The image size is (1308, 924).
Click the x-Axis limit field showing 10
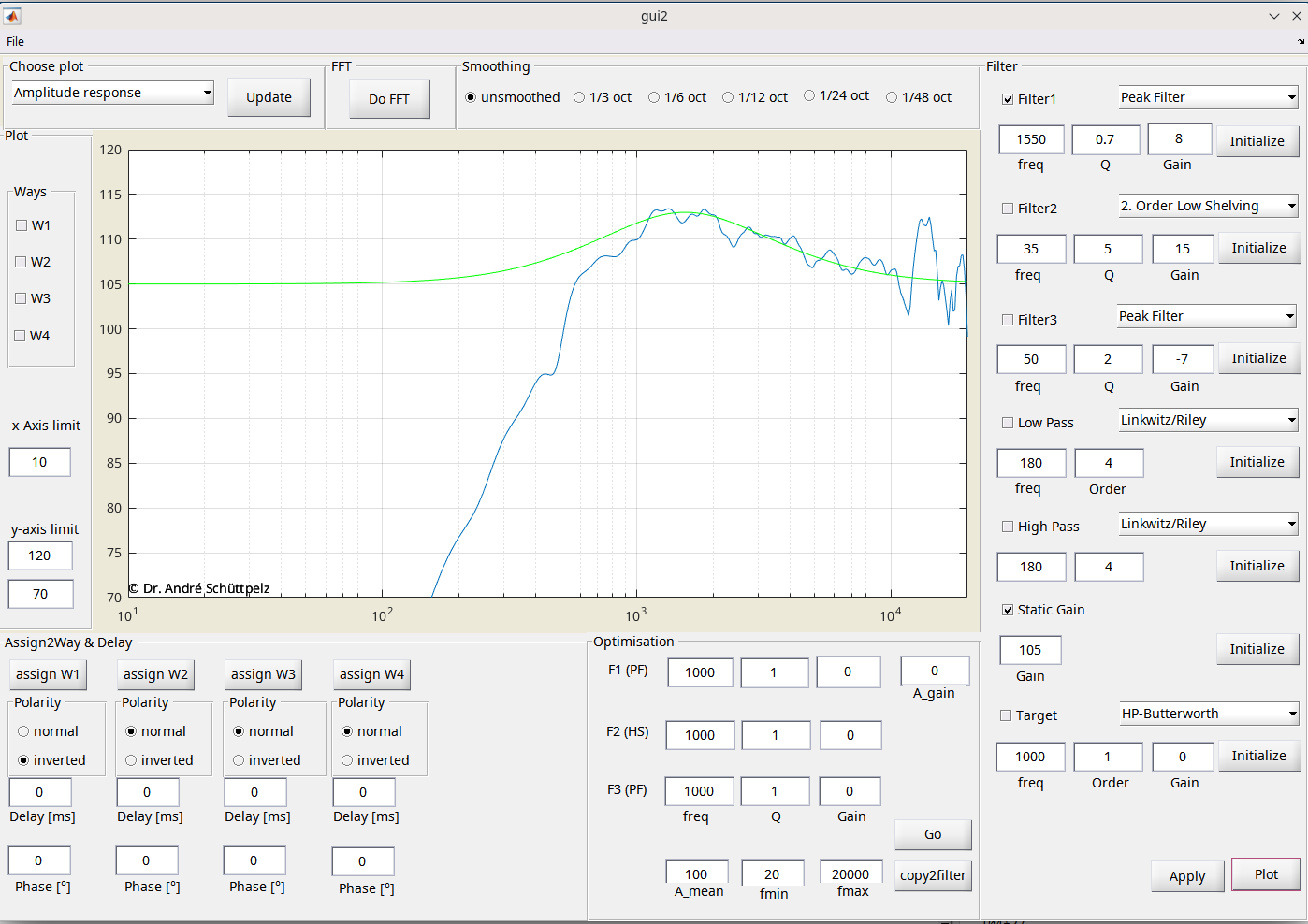click(x=39, y=462)
